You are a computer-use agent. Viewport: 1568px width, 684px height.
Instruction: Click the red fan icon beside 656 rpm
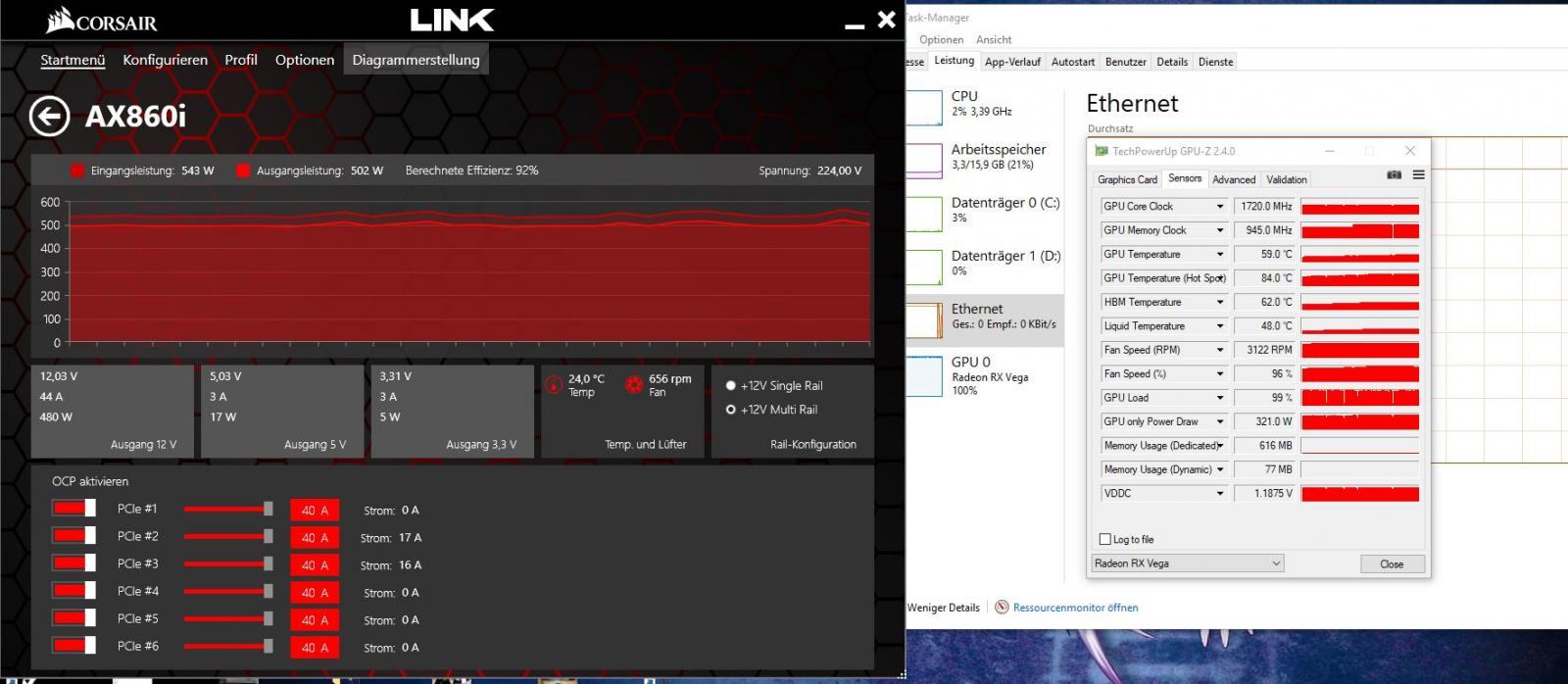click(x=633, y=384)
